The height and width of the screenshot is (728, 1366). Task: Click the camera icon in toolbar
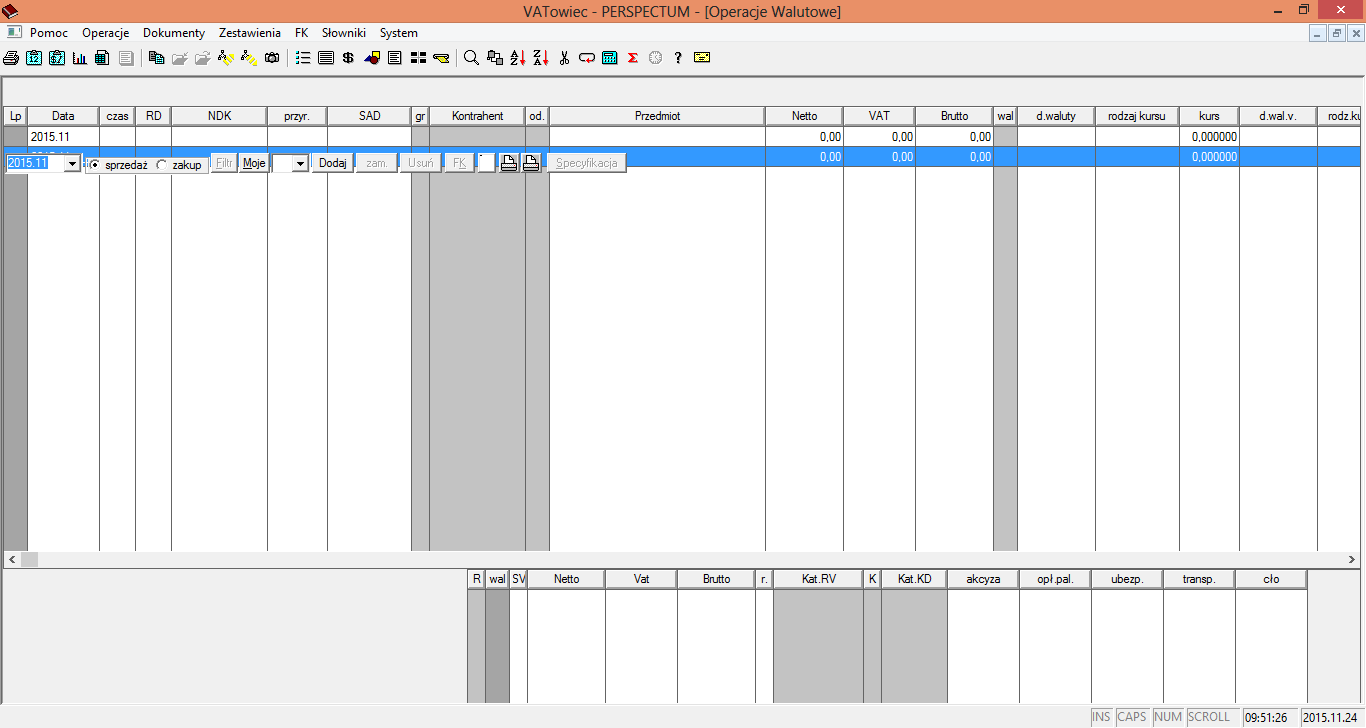click(x=272, y=58)
